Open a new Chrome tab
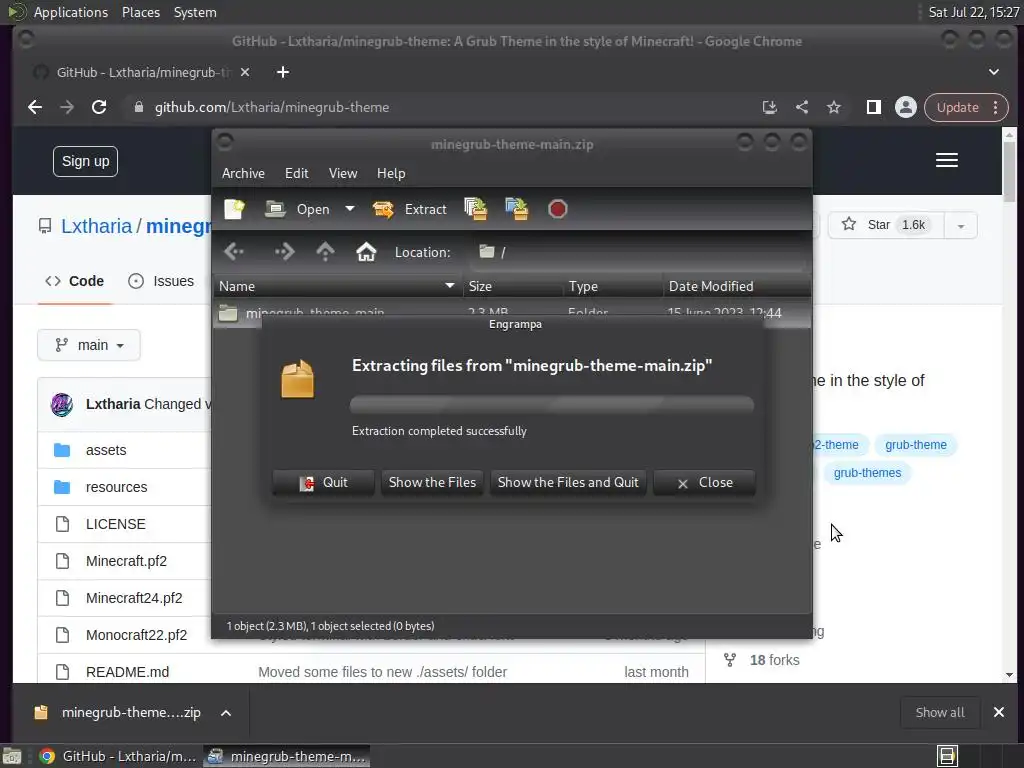 click(283, 72)
